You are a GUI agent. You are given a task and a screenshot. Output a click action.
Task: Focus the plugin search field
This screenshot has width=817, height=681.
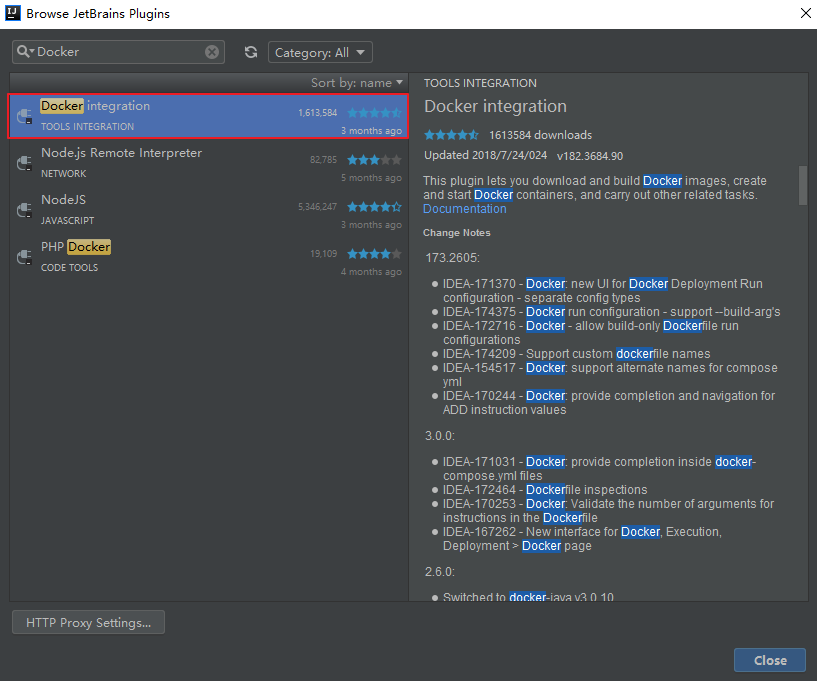pyautogui.click(x=118, y=52)
